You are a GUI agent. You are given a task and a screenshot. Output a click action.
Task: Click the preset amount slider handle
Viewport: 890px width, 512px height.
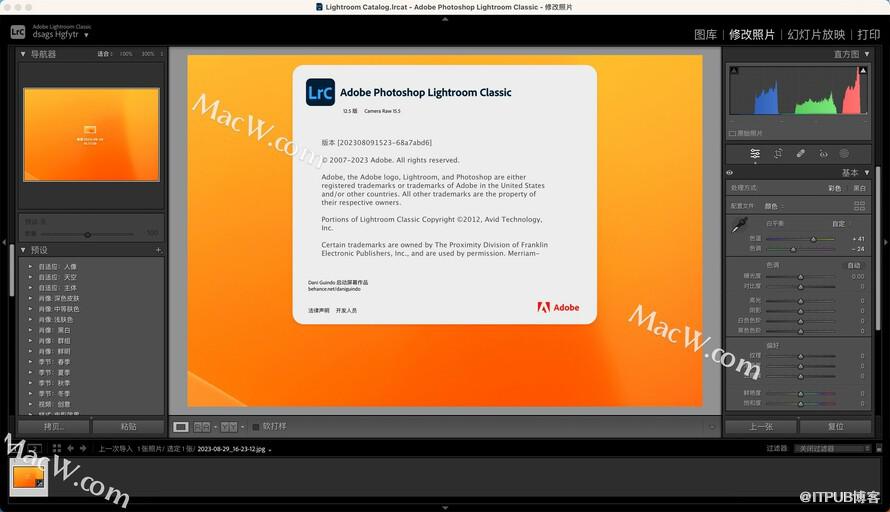point(87,234)
